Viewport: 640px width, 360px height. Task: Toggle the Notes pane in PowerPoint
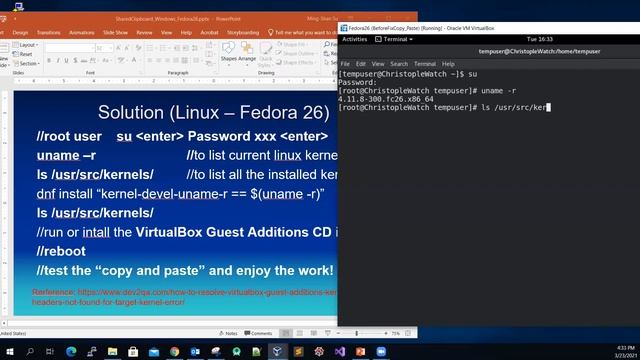click(228, 333)
